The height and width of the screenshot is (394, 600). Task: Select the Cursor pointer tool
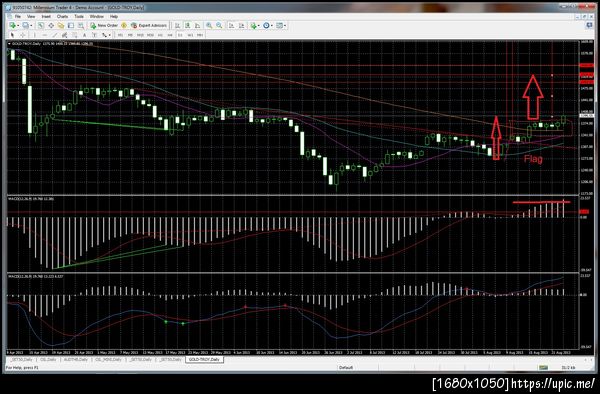click(13, 35)
